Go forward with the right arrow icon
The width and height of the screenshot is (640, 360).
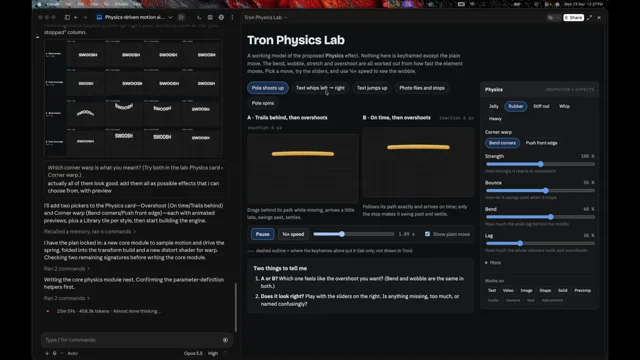[85, 18]
